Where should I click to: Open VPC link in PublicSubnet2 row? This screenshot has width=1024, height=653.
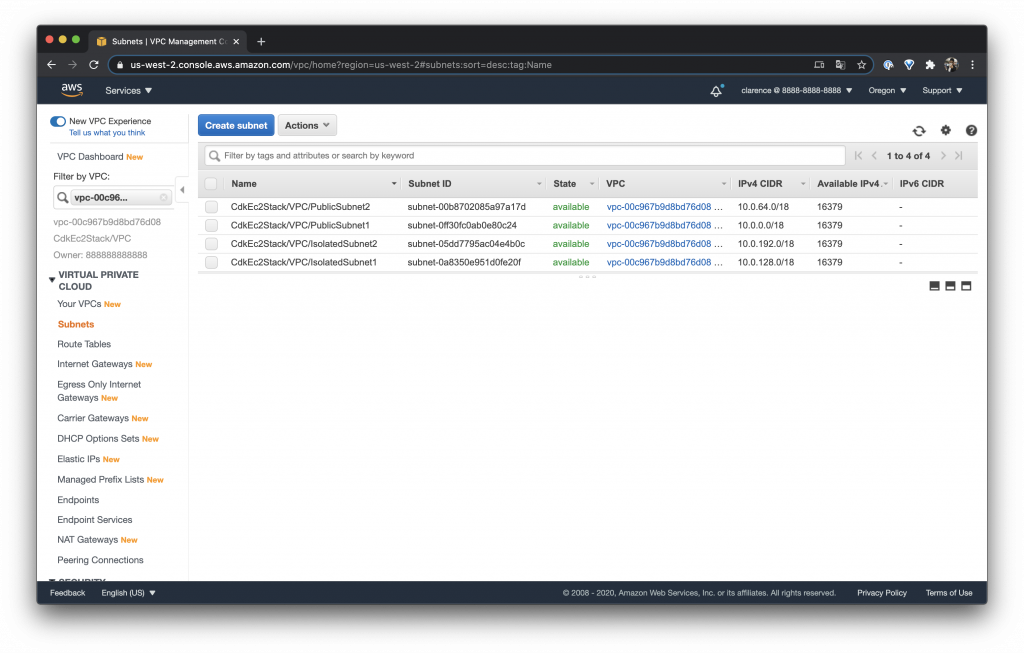[x=658, y=206]
